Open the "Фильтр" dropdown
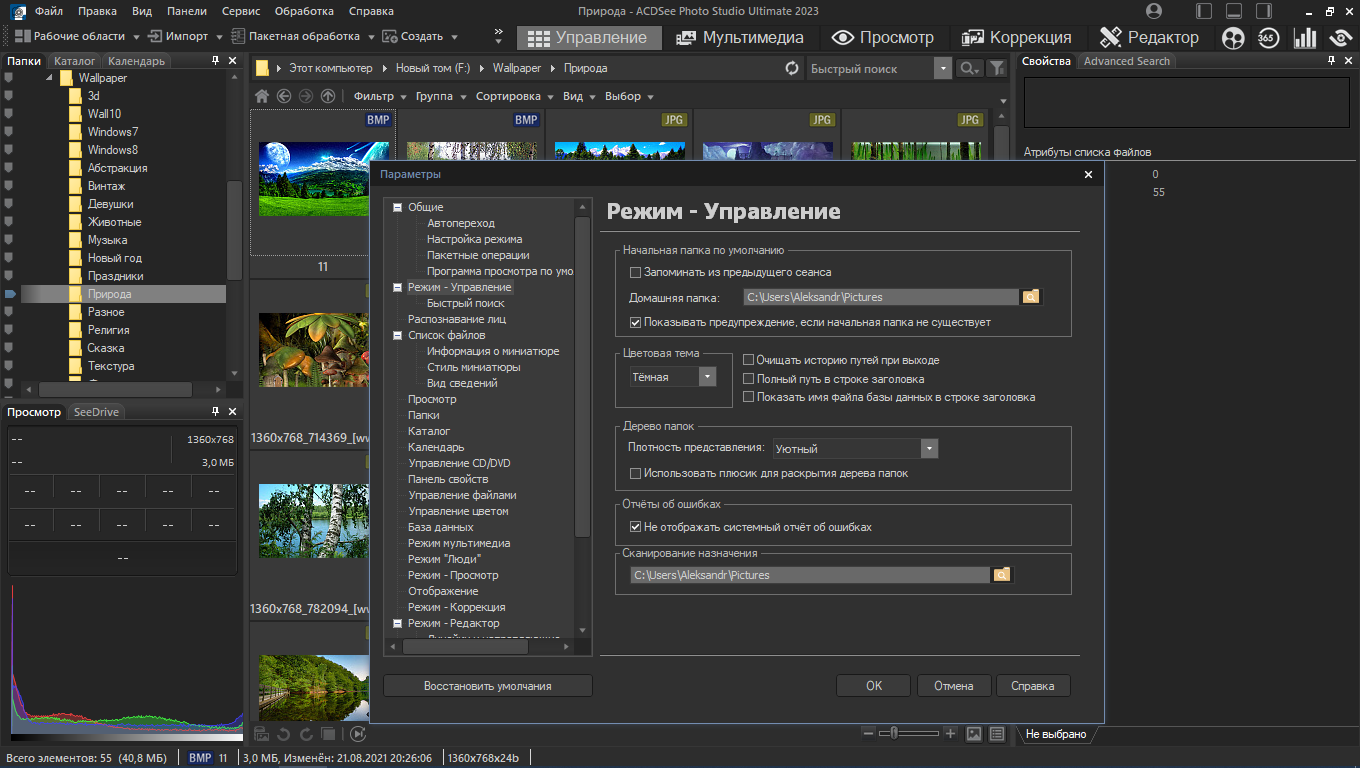The image size is (1360, 768). (381, 96)
